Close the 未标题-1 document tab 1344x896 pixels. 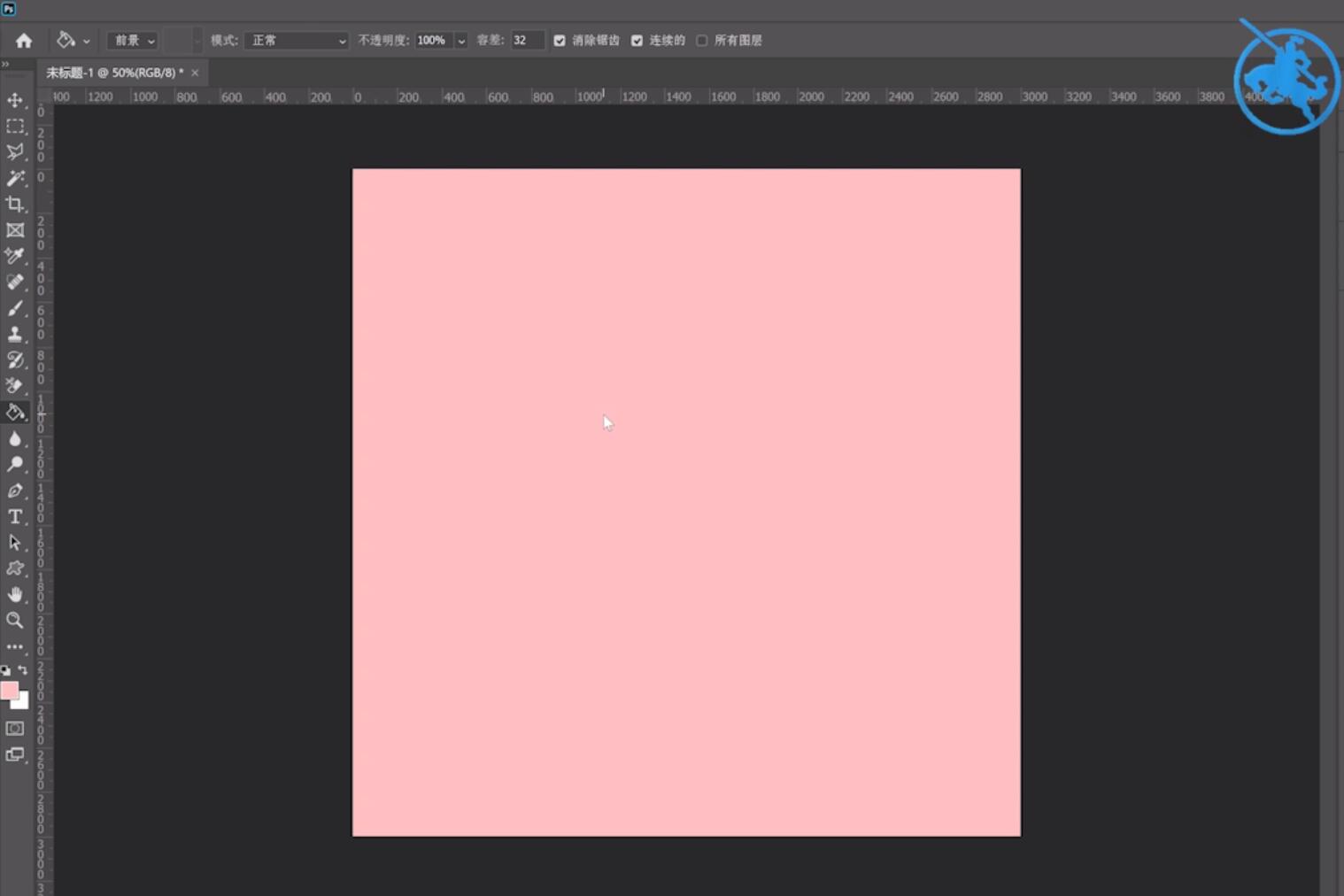tap(195, 73)
